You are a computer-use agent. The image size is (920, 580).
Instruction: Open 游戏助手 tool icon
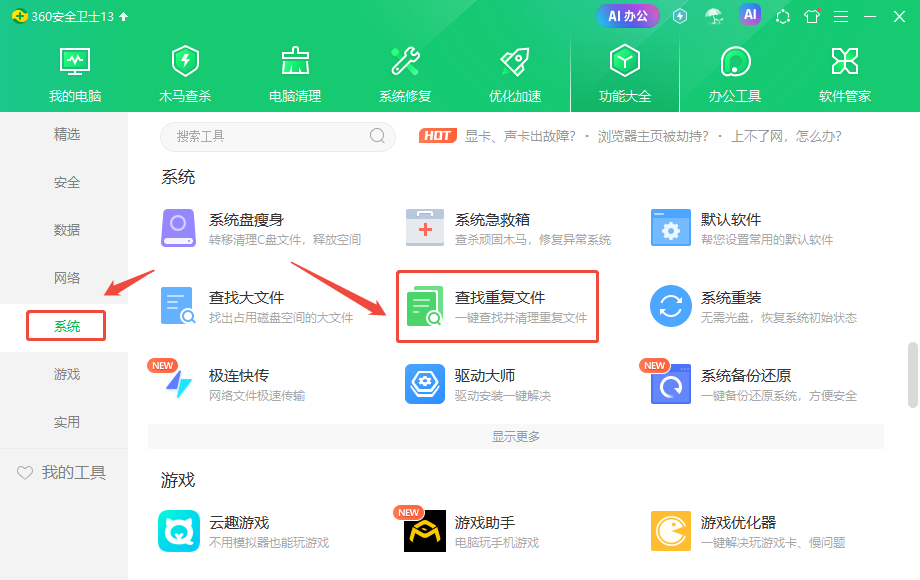click(x=425, y=531)
